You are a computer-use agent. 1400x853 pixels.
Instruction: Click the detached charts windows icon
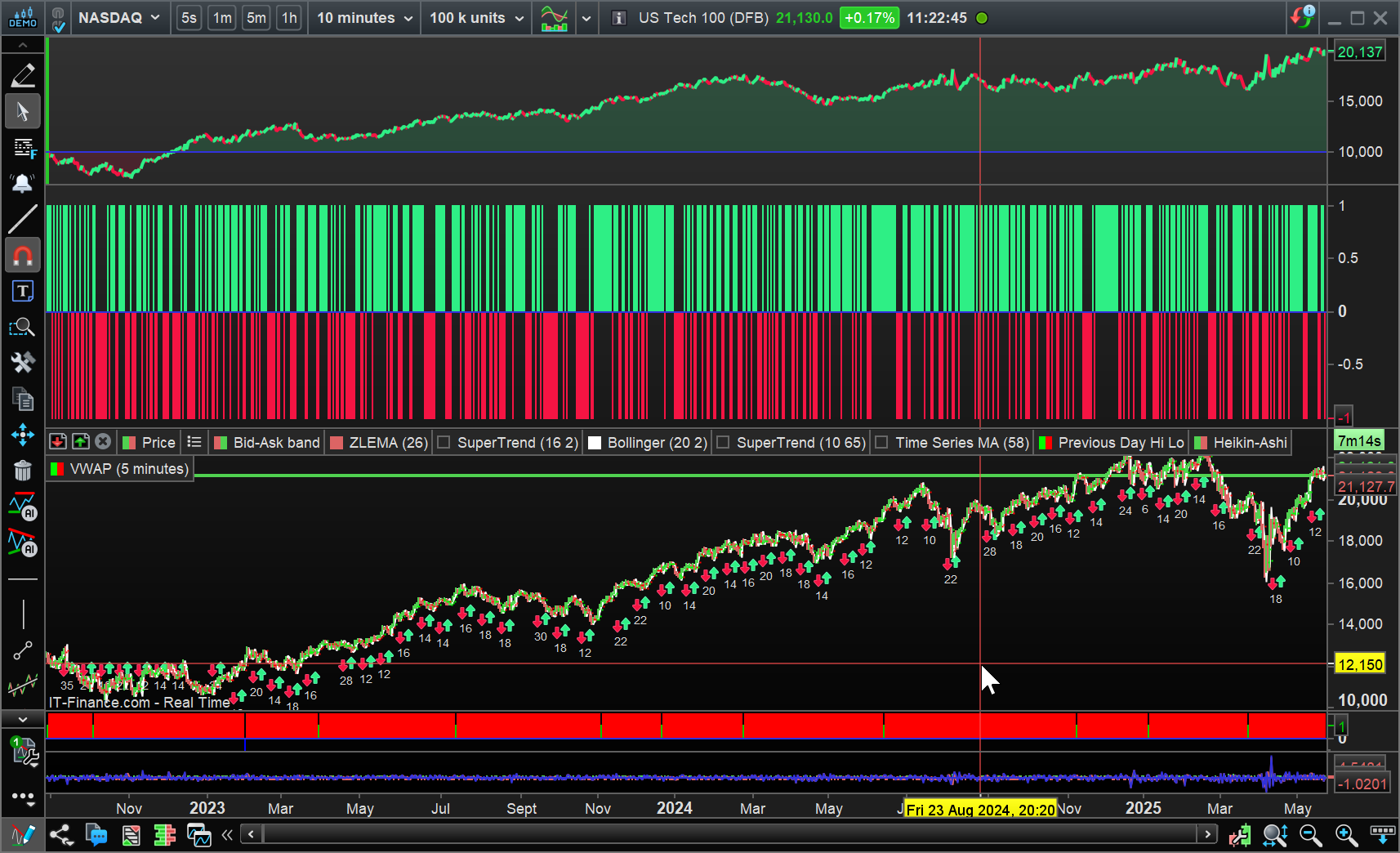click(198, 835)
